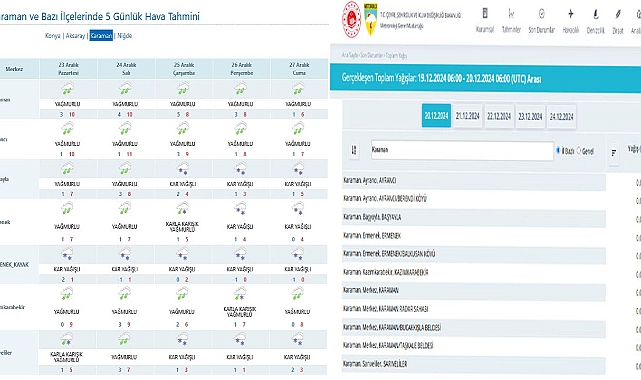Select the 21.12.2024 date tab
The image size is (641, 380).
468,116
